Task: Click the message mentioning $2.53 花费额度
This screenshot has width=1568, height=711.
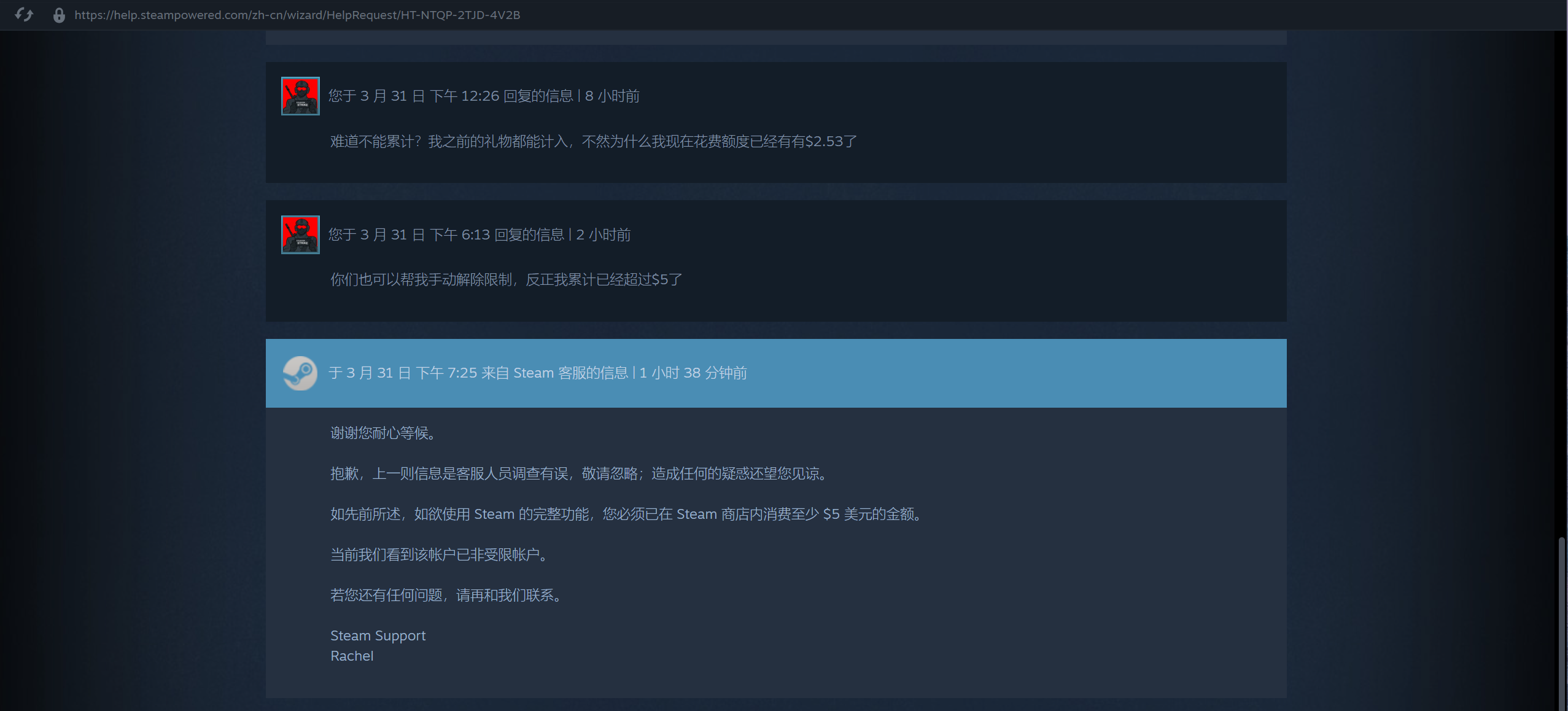Action: [x=593, y=142]
